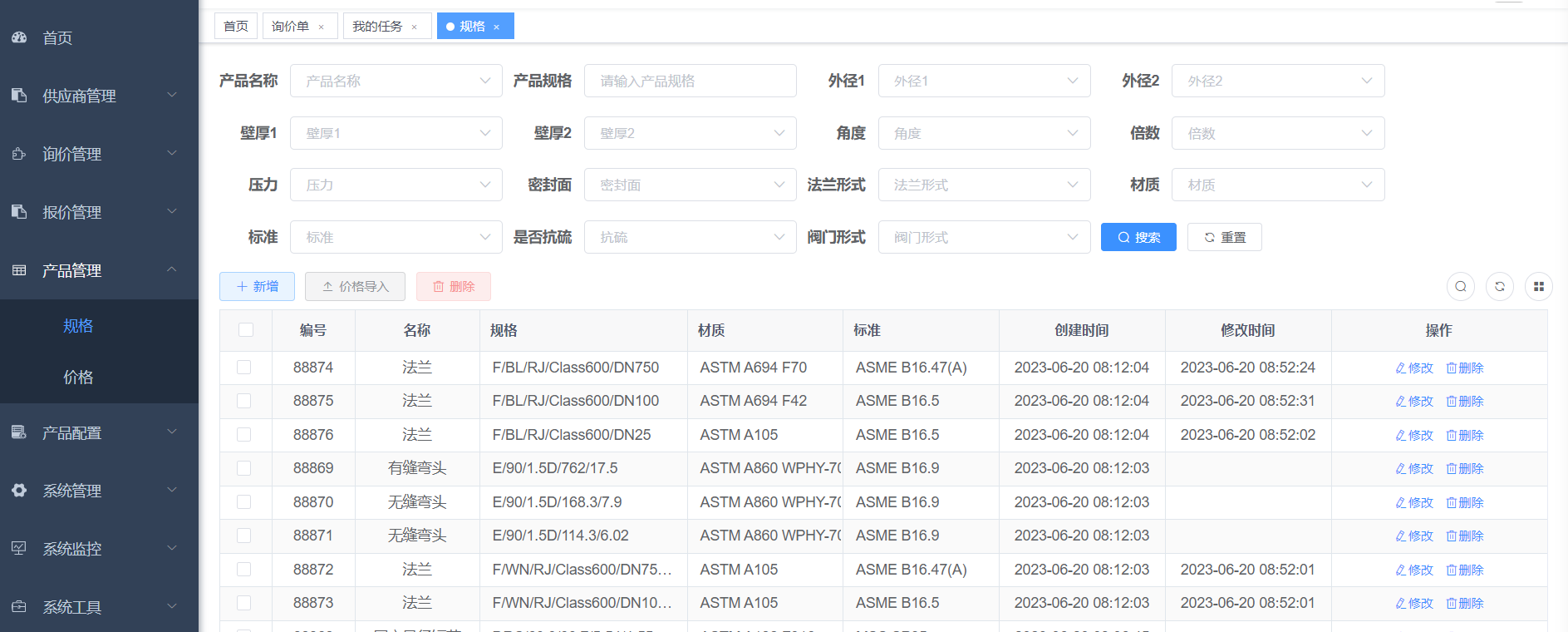Close the 我的任务 tab with its x
This screenshot has width=1568, height=632.
(415, 27)
